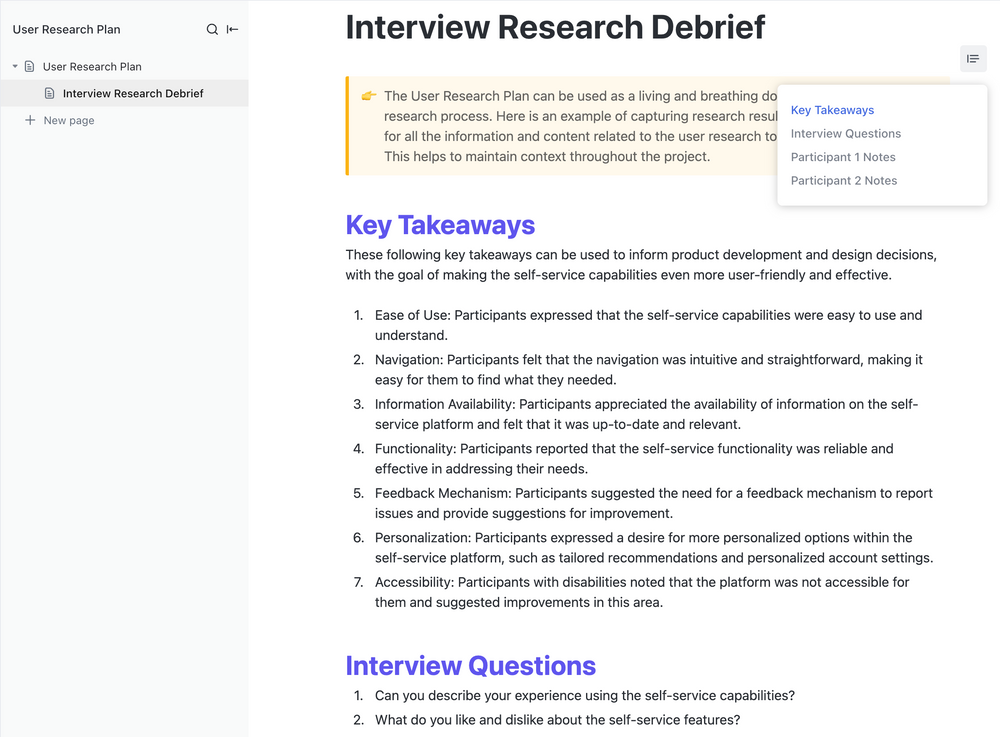Create a document with New page
1000x737 pixels.
coord(68,120)
